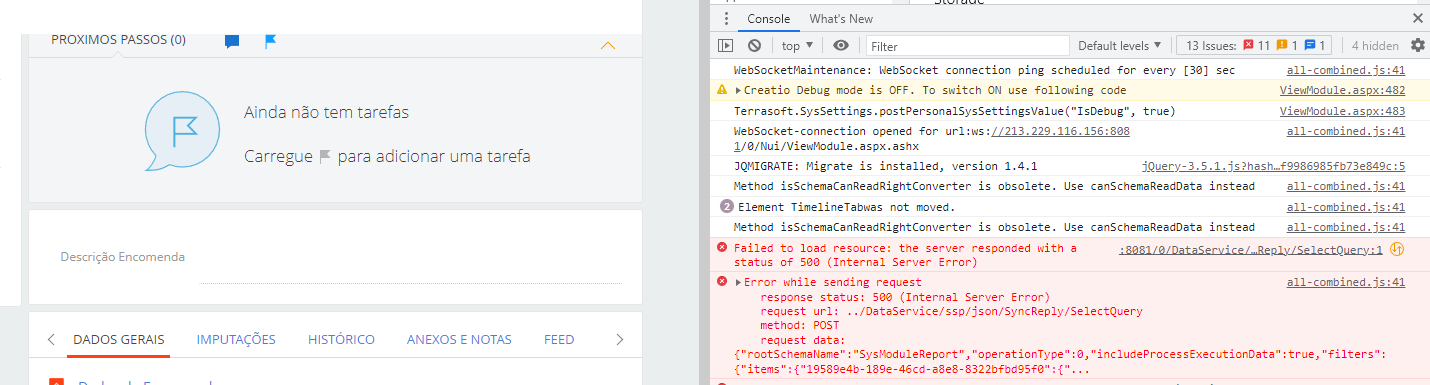Image resolution: width=1430 pixels, height=385 pixels.
Task: Click the orange network request icon beside SelectQuery
Action: pyautogui.click(x=1398, y=250)
